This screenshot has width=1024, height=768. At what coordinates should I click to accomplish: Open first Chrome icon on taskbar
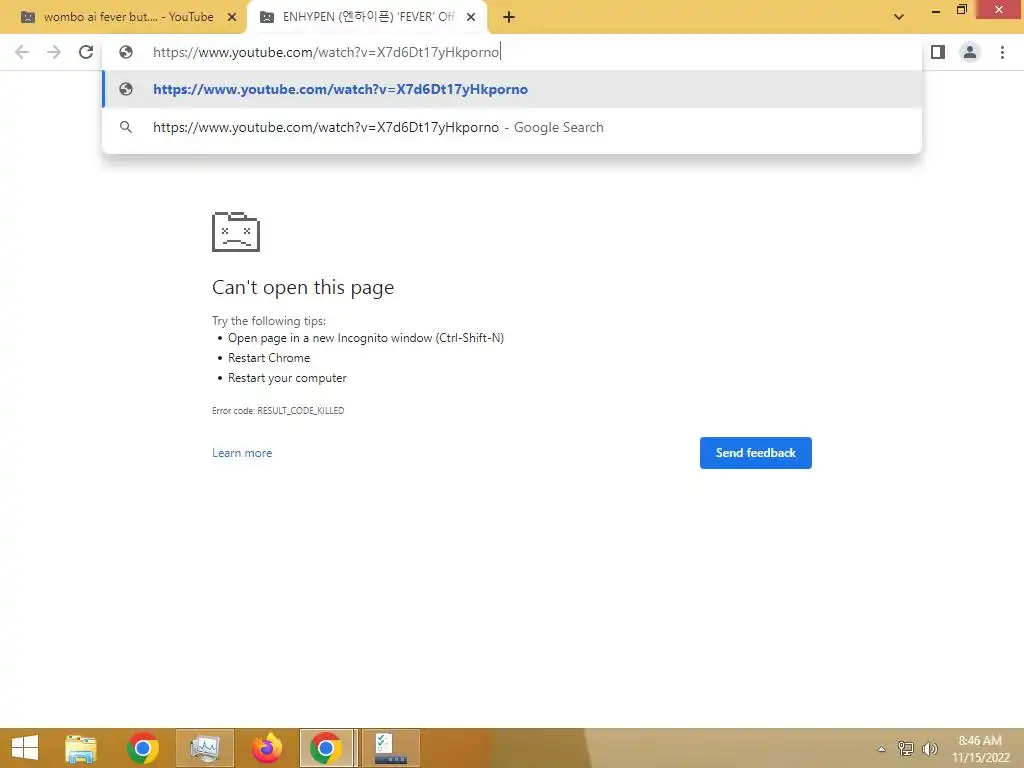pos(143,748)
